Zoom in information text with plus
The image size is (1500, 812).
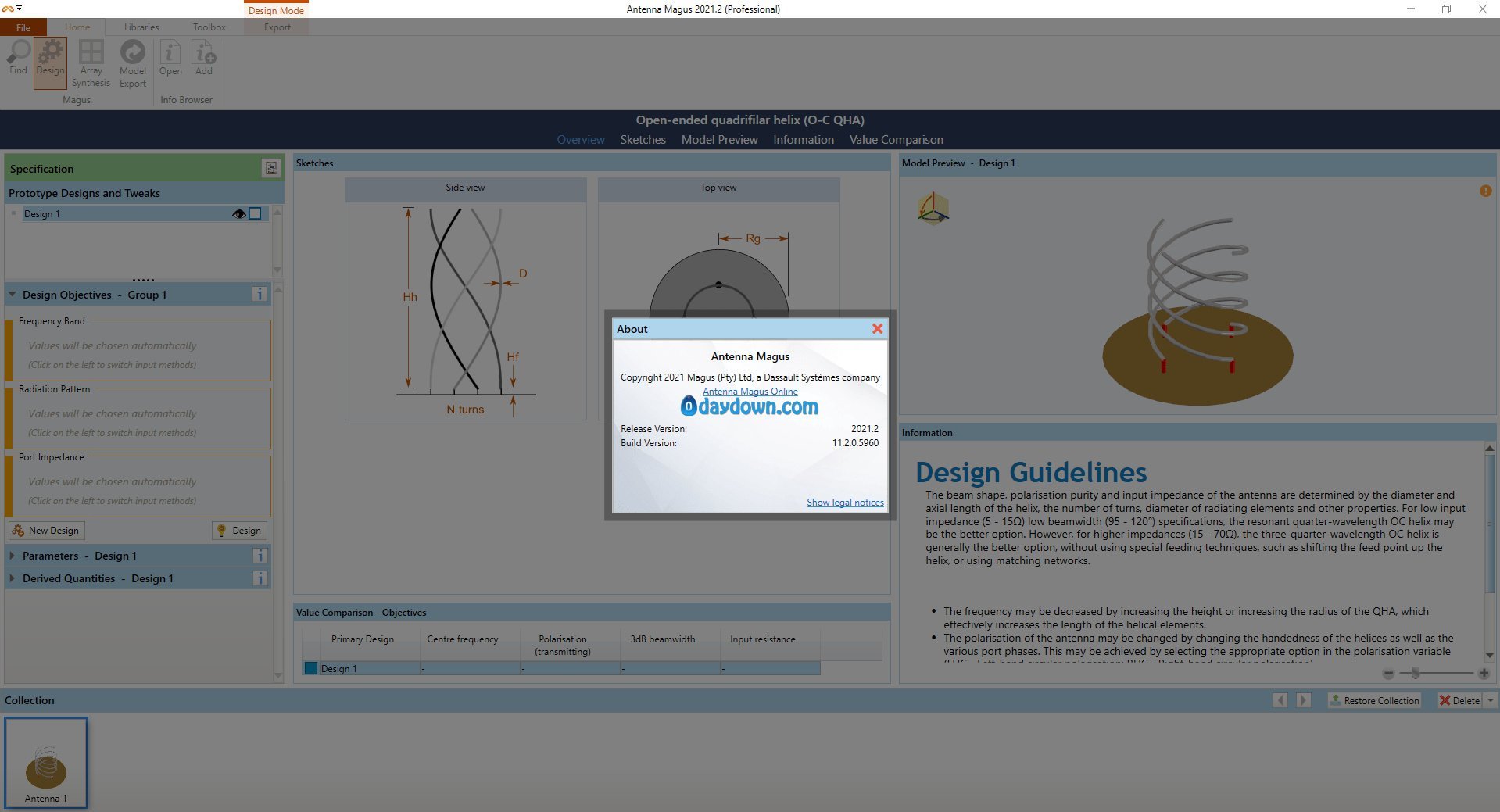(x=1484, y=674)
